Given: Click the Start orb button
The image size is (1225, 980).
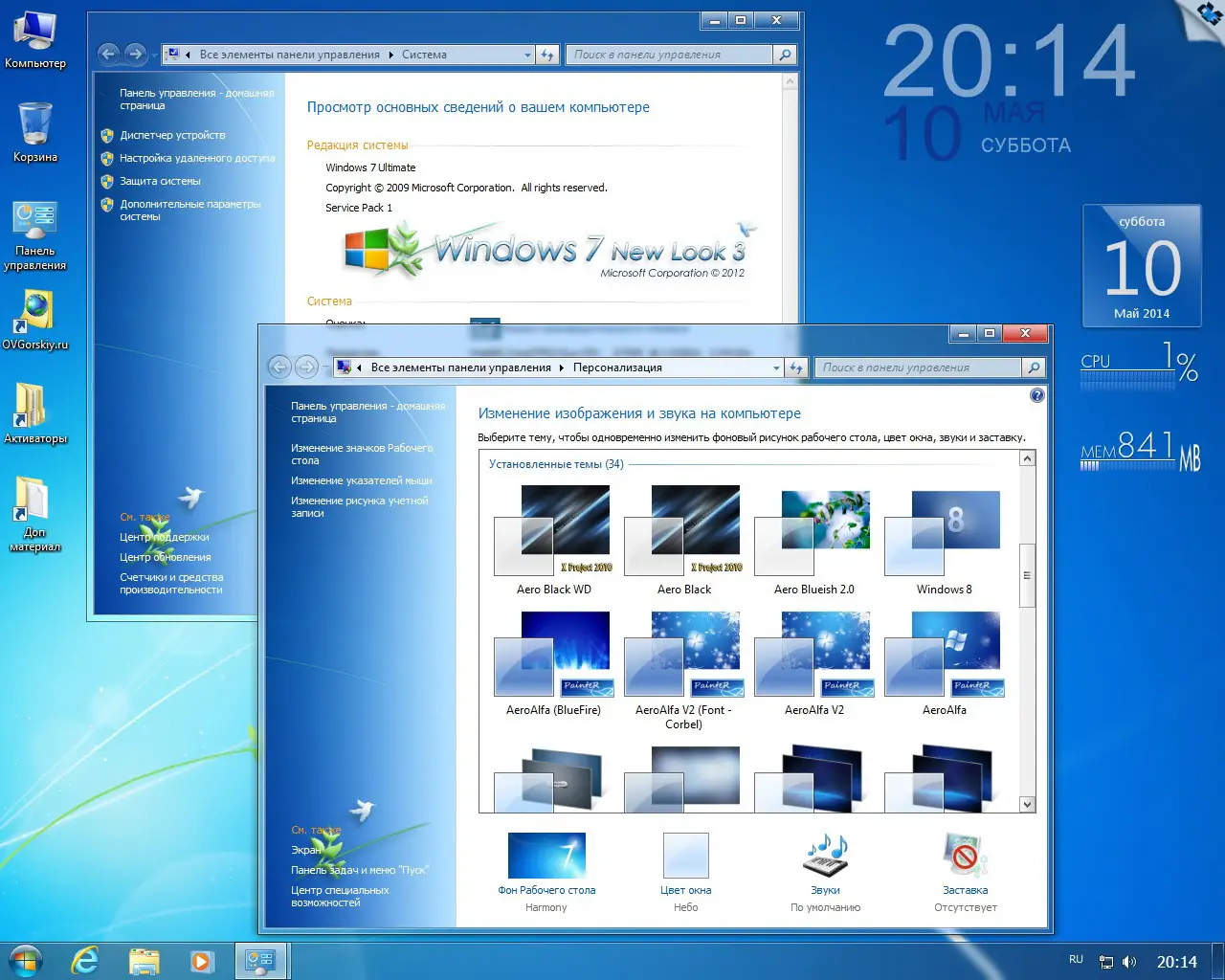Looking at the screenshot, I should coord(26,960).
